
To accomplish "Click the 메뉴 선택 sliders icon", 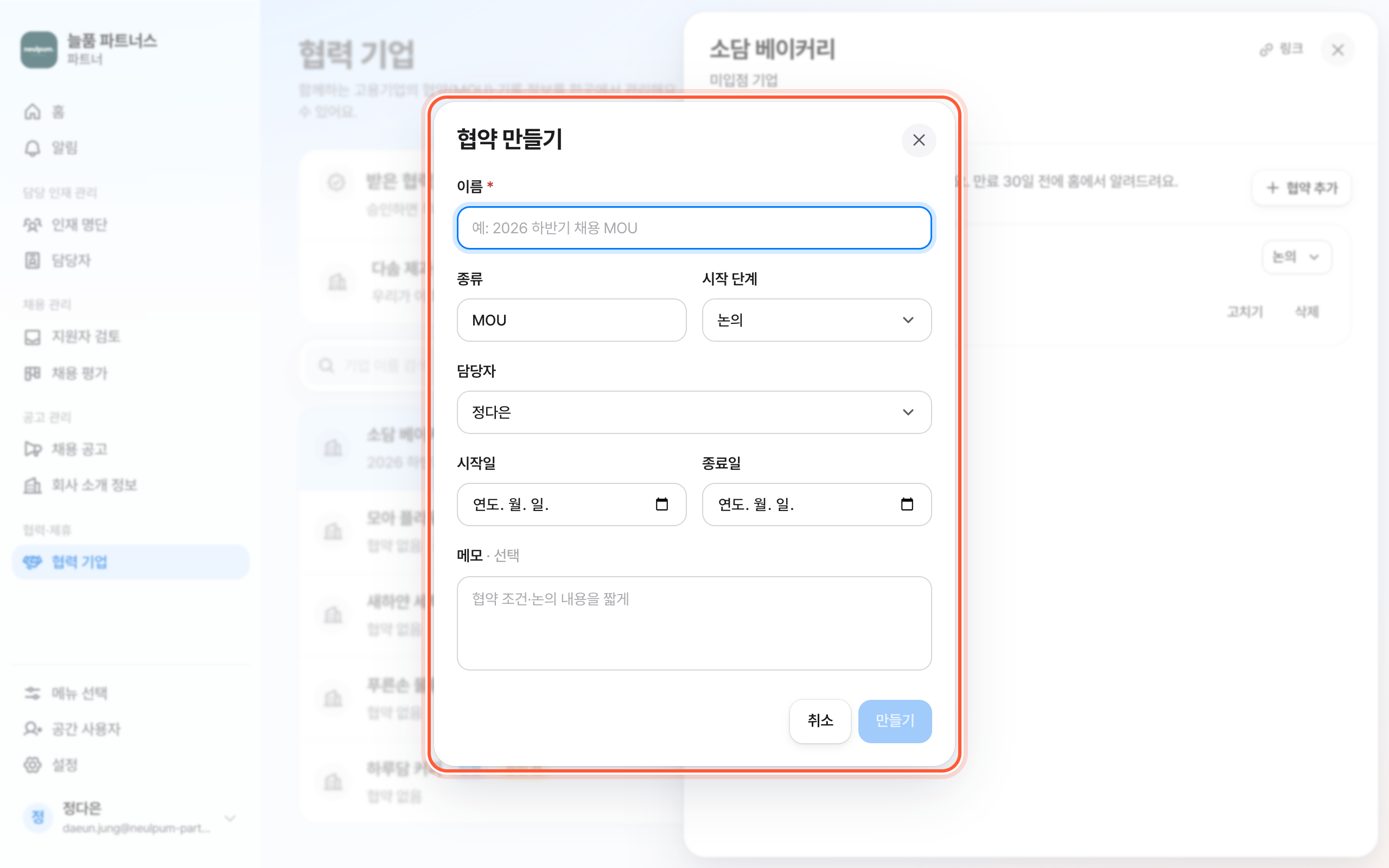I will point(33,693).
